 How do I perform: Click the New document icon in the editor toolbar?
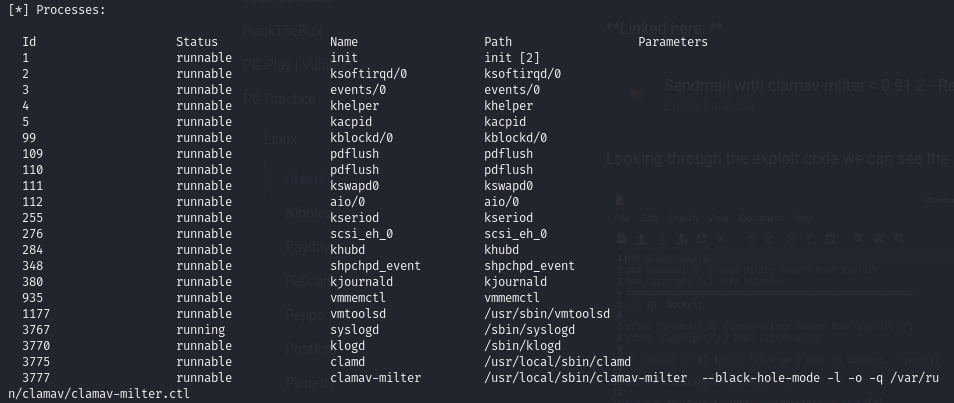[x=621, y=239]
